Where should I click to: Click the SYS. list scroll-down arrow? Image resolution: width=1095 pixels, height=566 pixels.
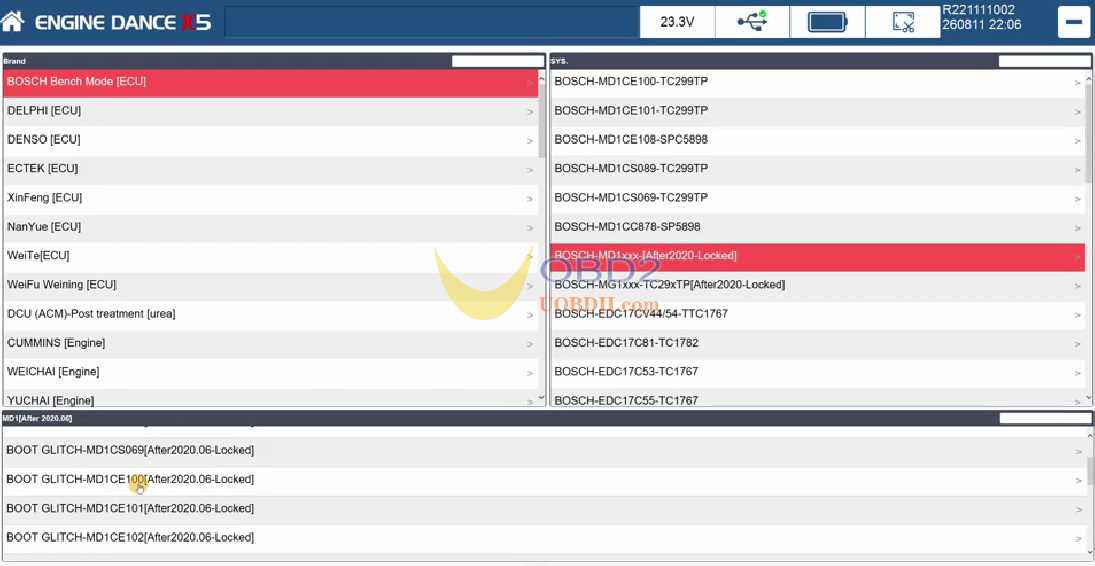[1089, 398]
